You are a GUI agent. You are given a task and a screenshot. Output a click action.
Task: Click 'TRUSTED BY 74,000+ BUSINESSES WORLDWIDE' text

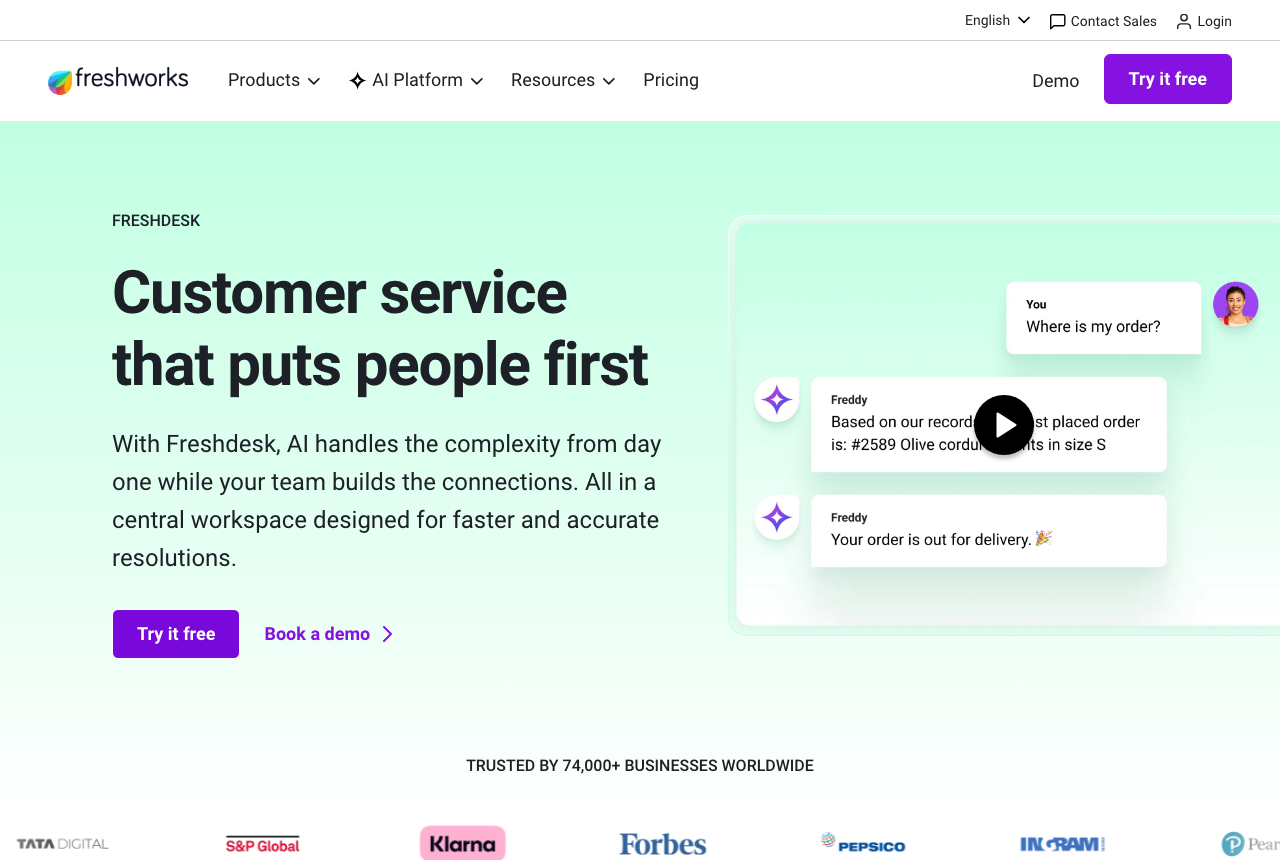pos(640,766)
